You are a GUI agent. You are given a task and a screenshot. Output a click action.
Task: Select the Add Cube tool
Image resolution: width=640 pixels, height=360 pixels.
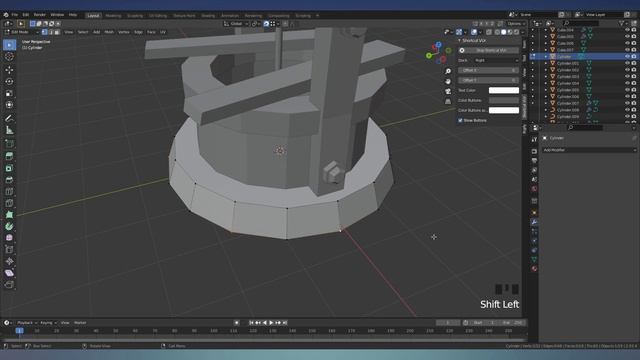(9, 144)
